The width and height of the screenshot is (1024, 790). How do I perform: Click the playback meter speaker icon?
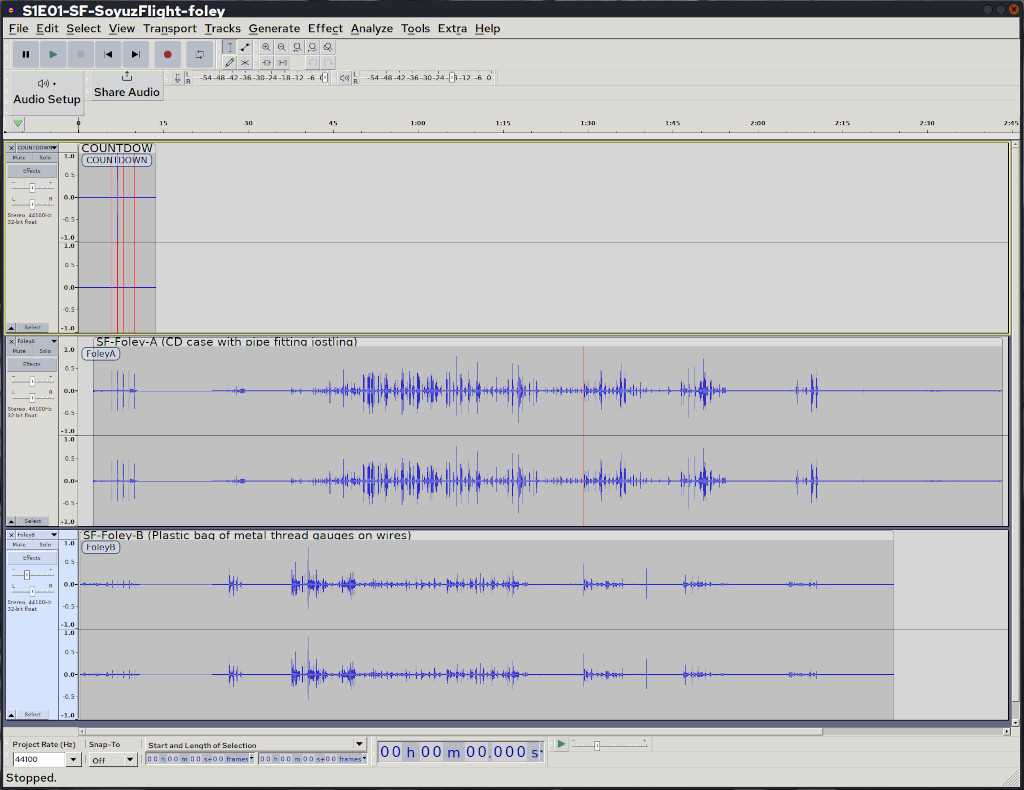pyautogui.click(x=344, y=78)
